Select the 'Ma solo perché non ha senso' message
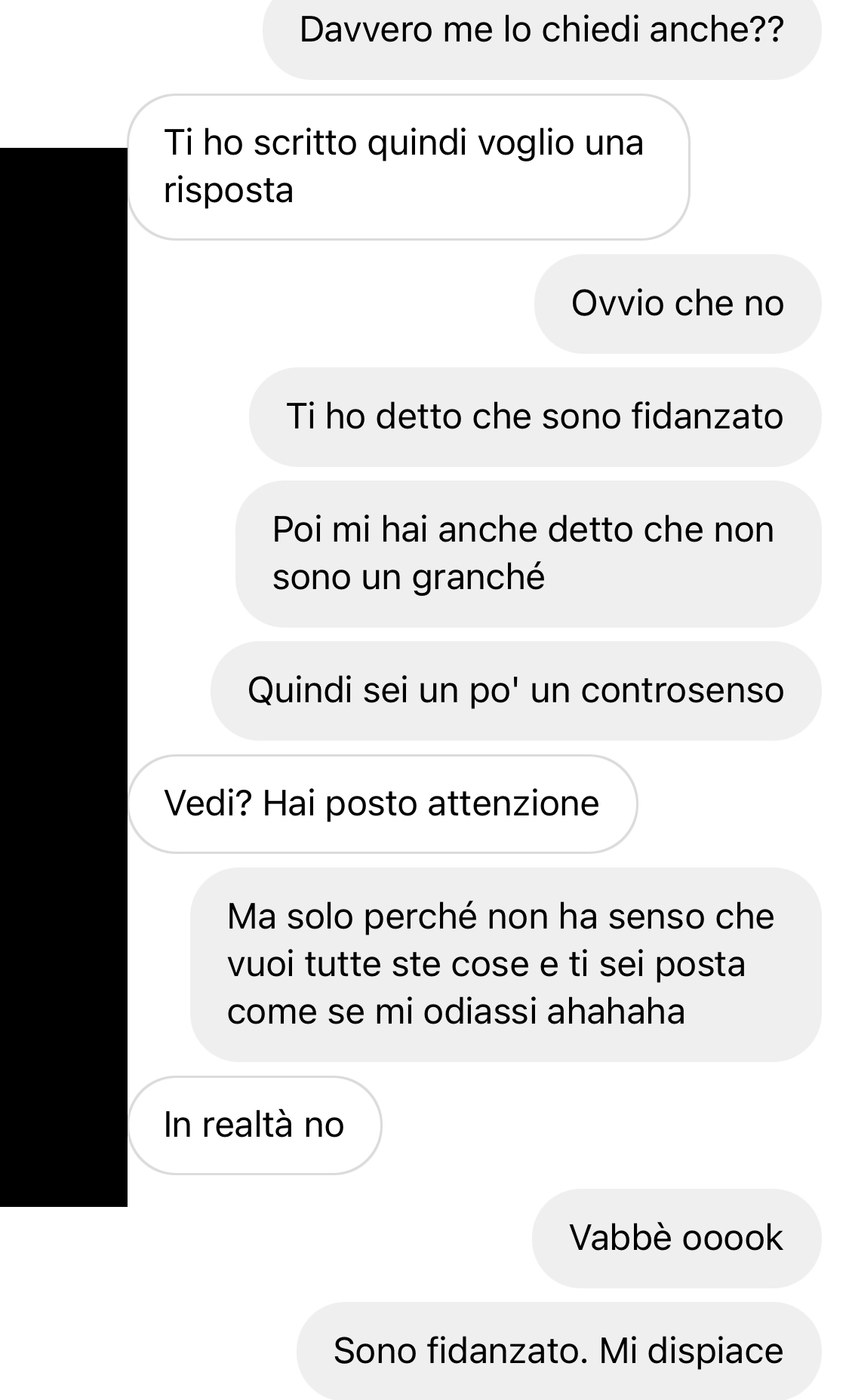 tap(506, 965)
